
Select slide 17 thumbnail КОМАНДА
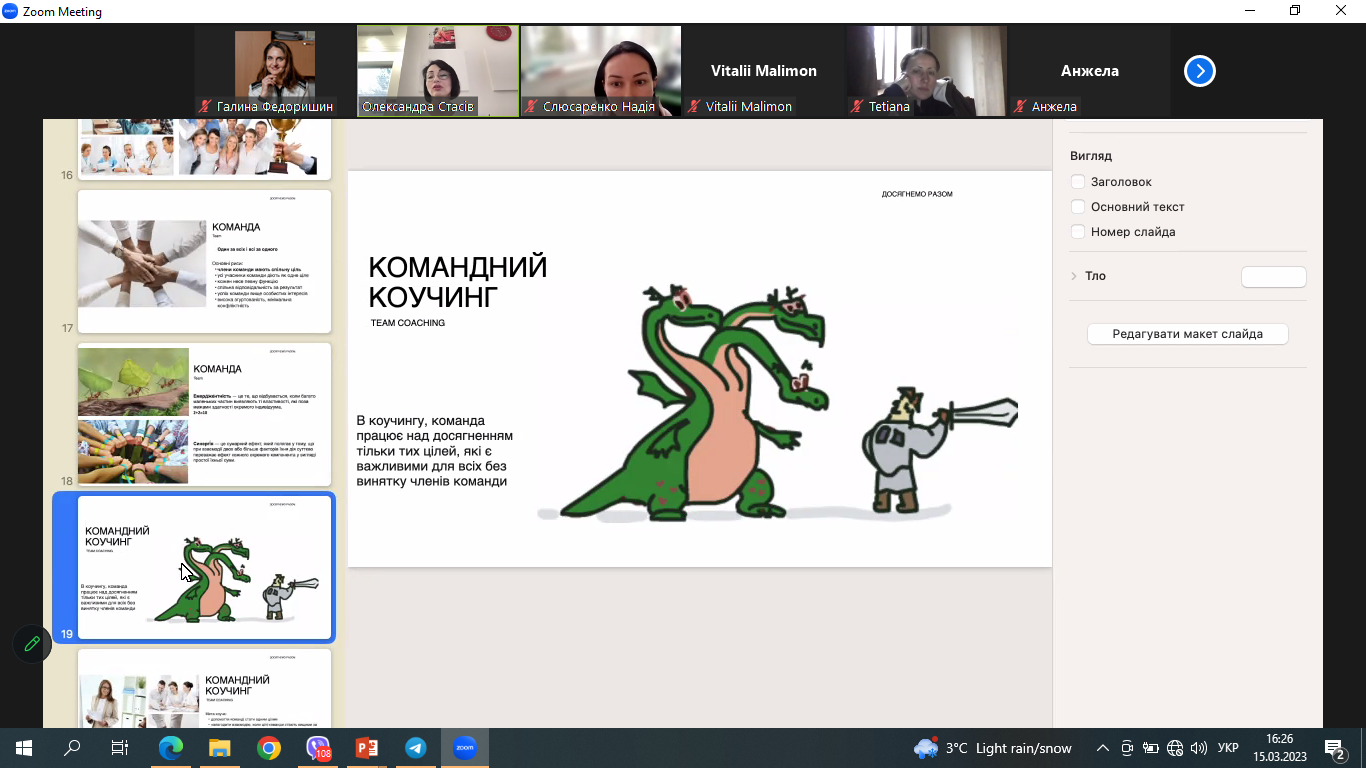204,262
